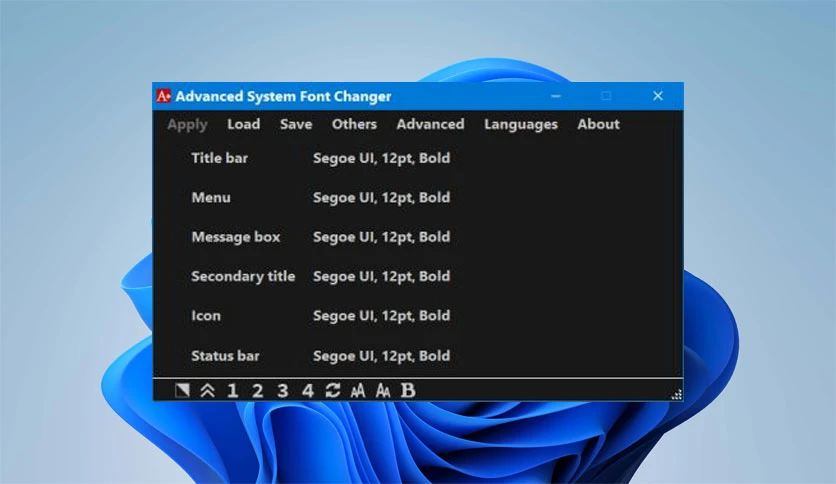The height and width of the screenshot is (484, 836).
Task: Select the Secondary title label
Action: tap(243, 277)
